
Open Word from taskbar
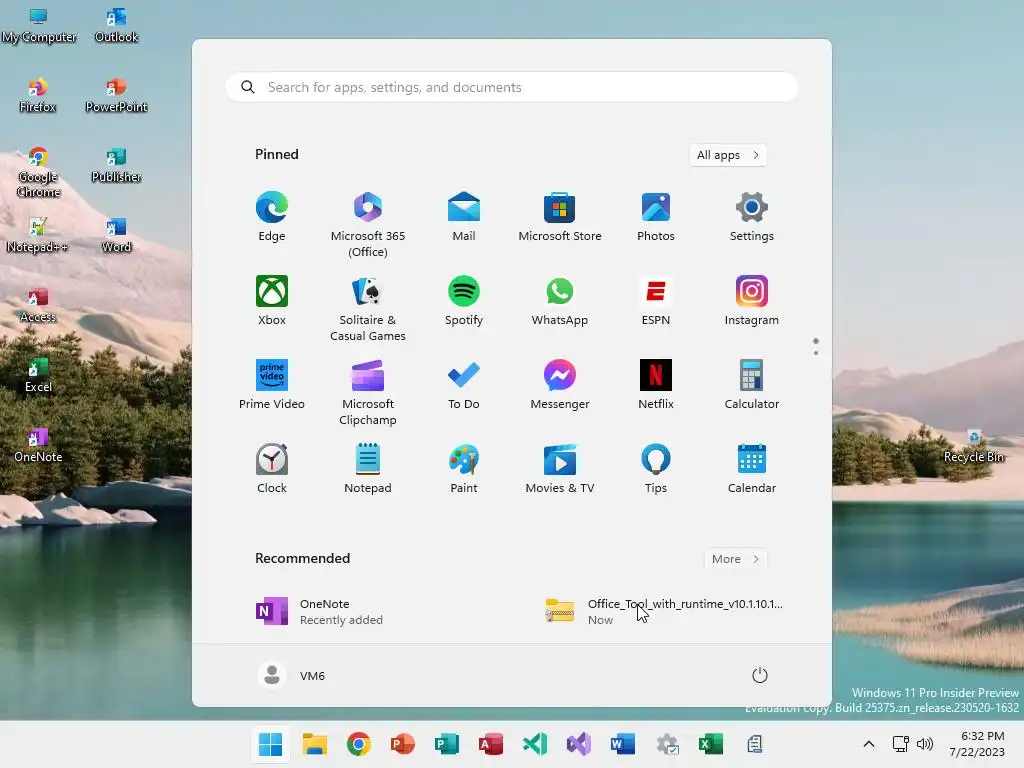point(623,744)
